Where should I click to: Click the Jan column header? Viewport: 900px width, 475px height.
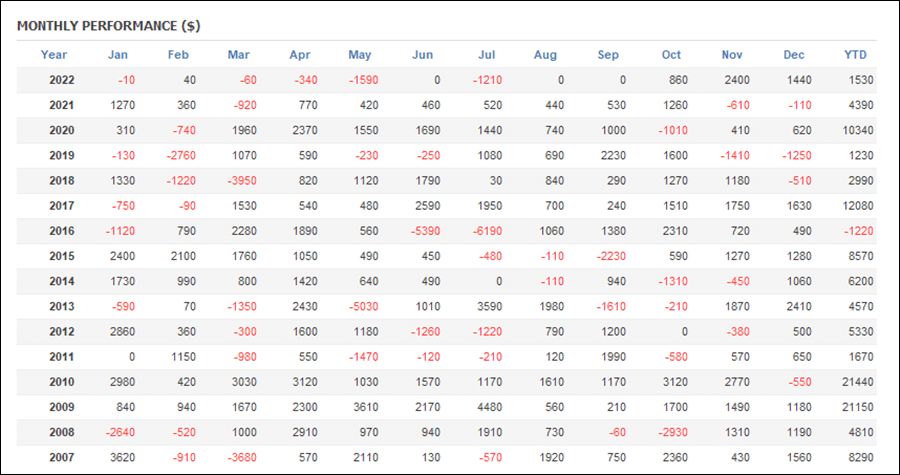[118, 55]
